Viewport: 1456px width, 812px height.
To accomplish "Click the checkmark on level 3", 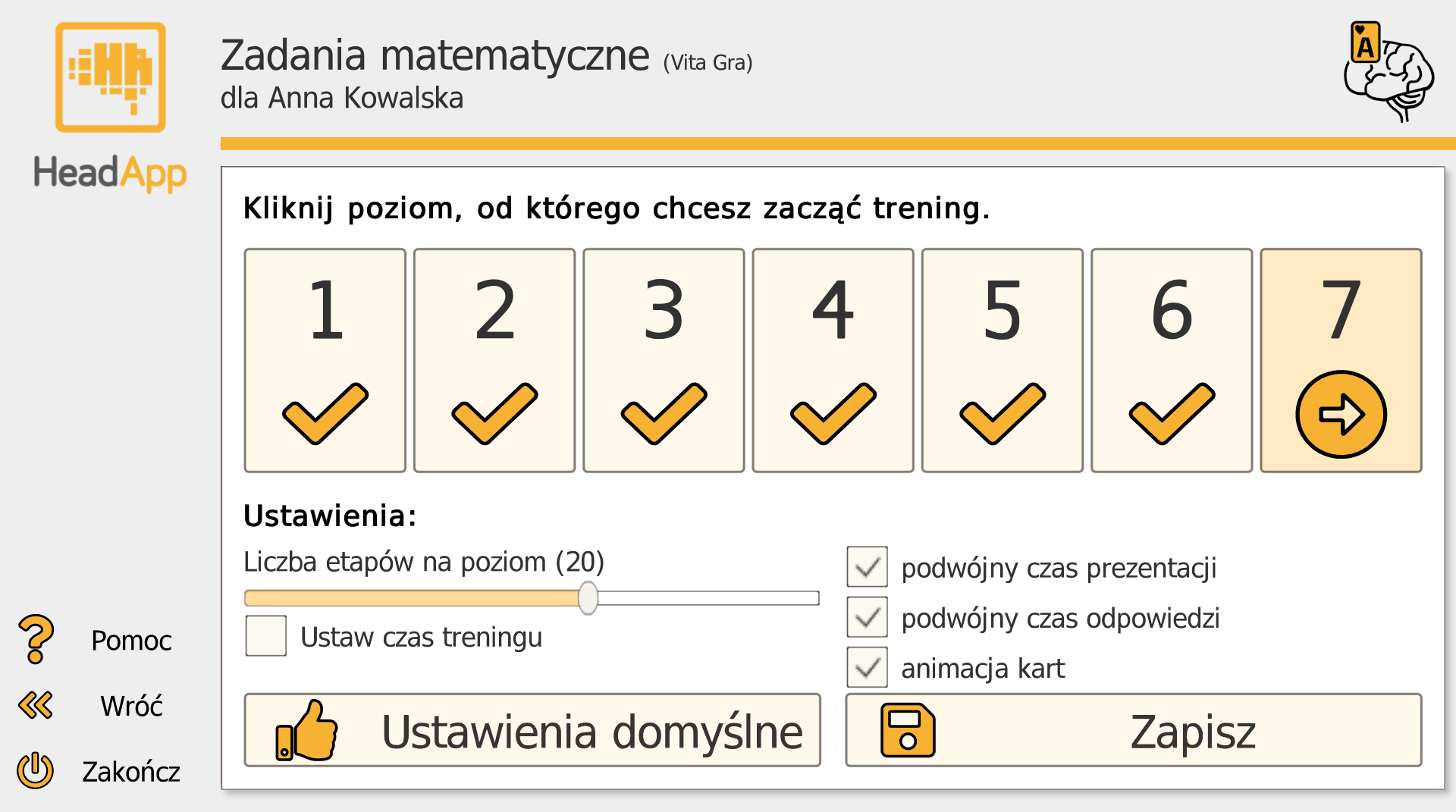I will tap(664, 412).
